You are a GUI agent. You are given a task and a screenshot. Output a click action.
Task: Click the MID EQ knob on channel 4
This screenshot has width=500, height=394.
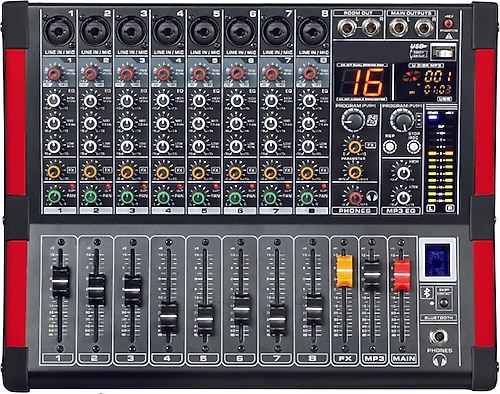coord(163,124)
